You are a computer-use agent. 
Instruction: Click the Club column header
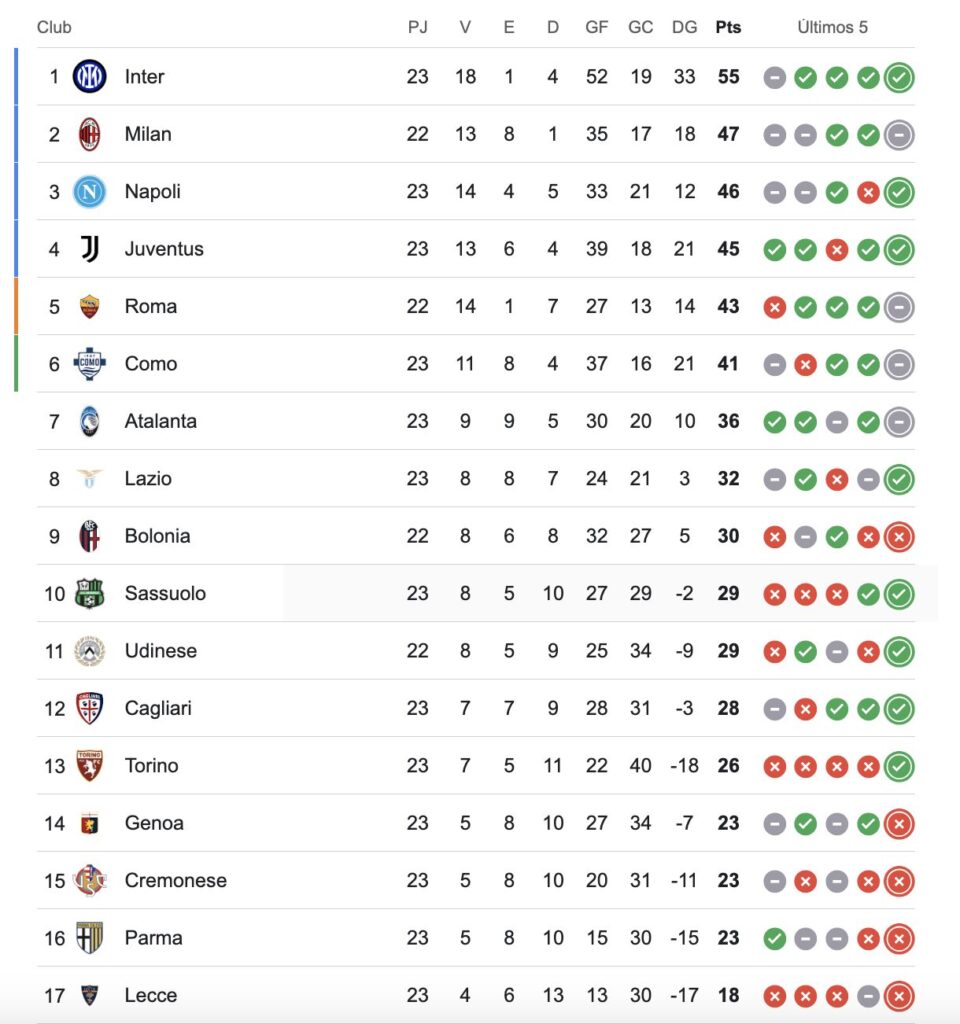[54, 27]
